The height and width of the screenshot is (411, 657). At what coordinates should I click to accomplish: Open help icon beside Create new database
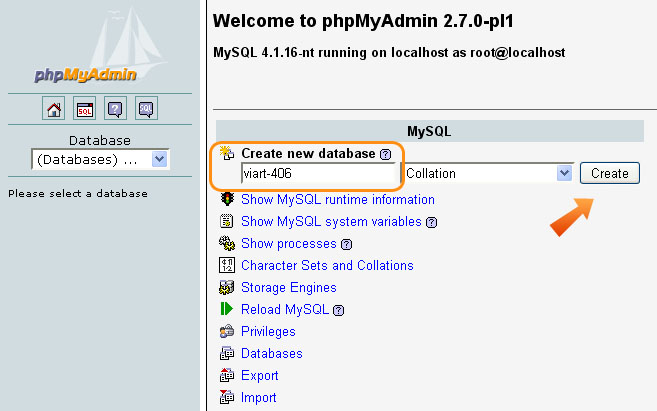coord(385,155)
